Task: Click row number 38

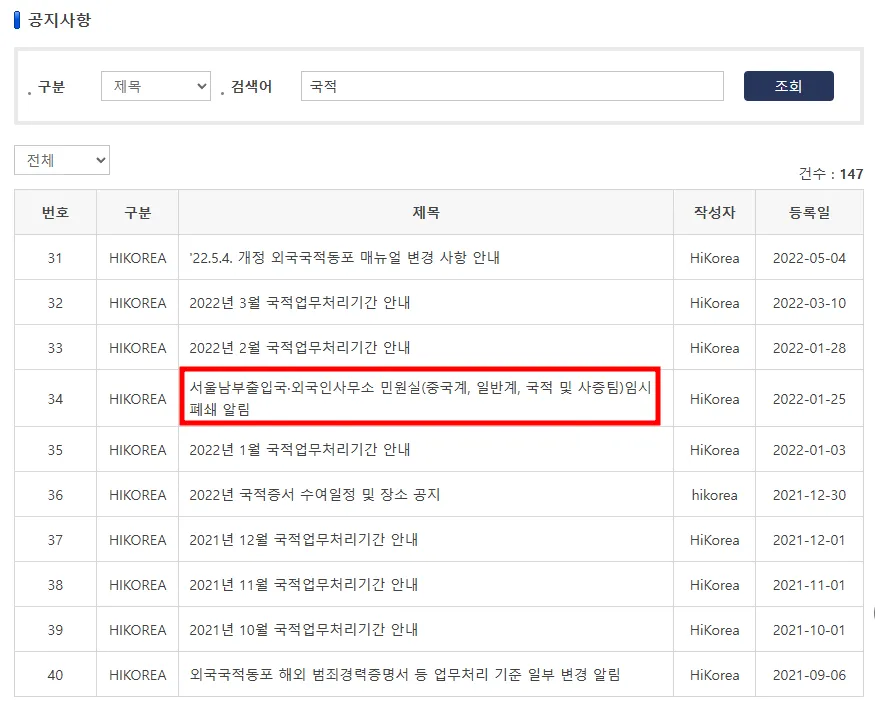Action: point(55,585)
